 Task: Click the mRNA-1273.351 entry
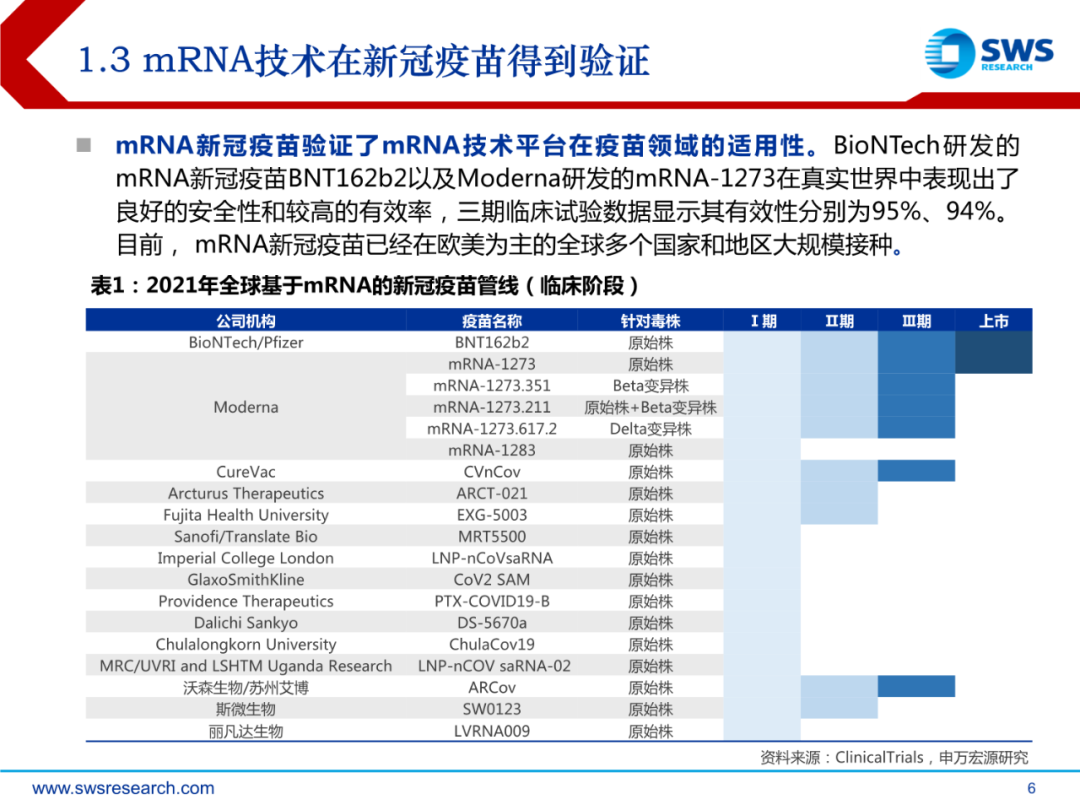click(492, 386)
